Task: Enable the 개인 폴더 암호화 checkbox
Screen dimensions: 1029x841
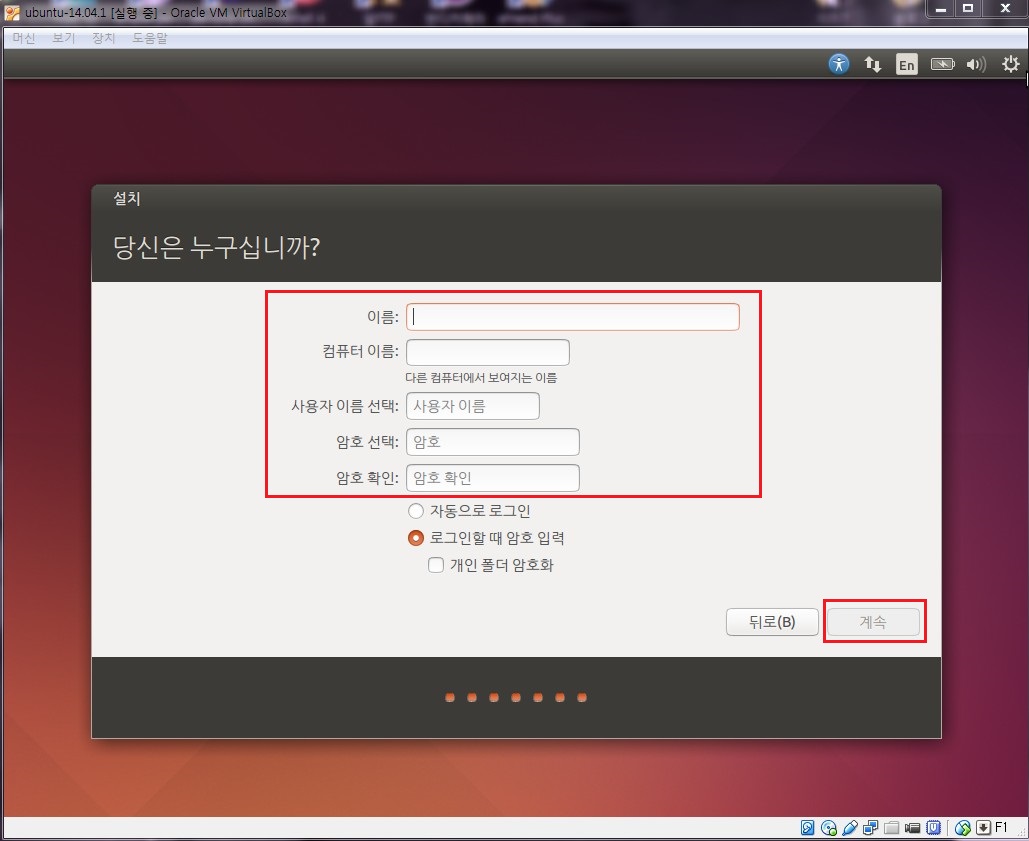Action: pyautogui.click(x=435, y=564)
